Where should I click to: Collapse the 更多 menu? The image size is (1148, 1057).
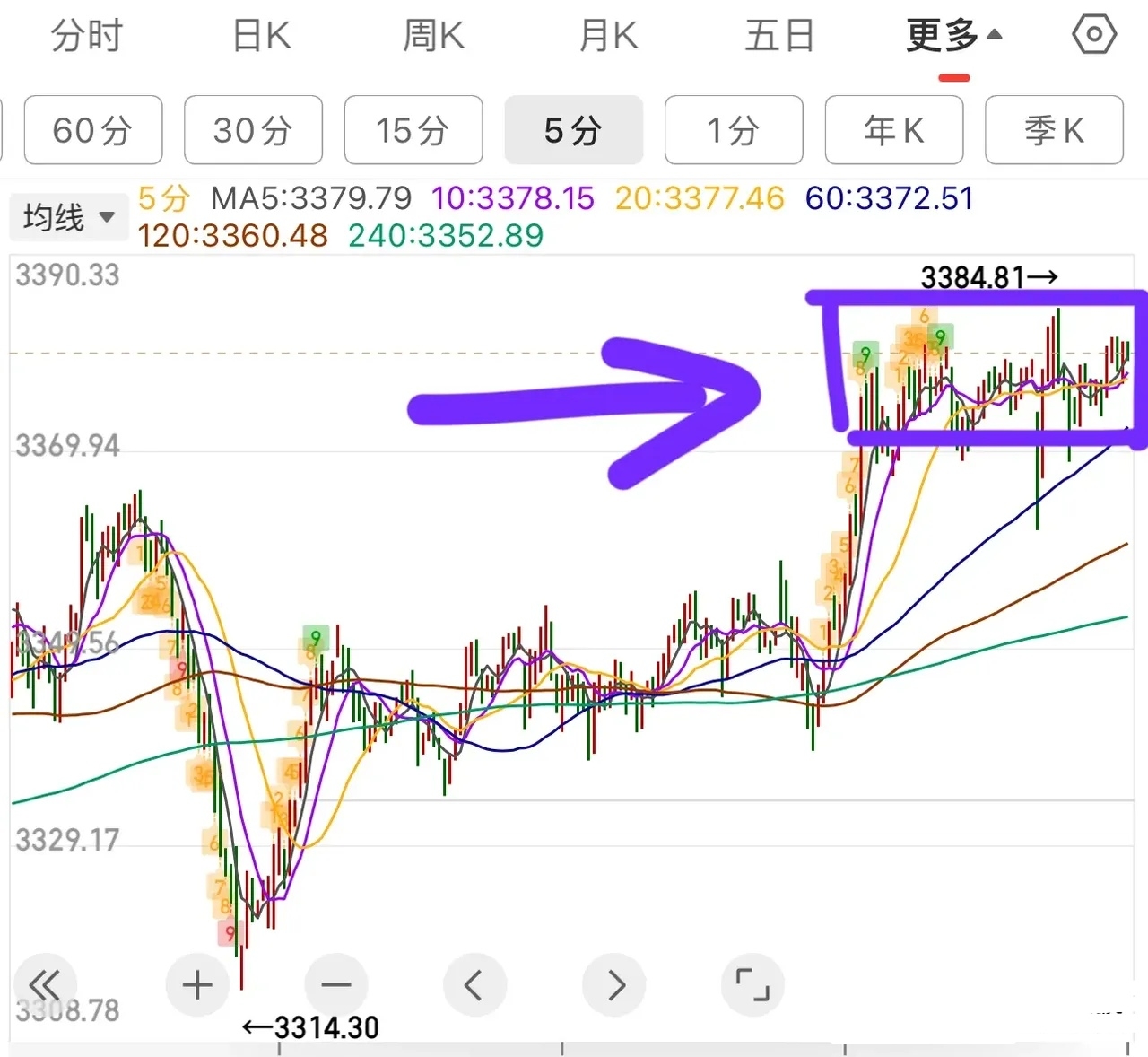[x=953, y=36]
